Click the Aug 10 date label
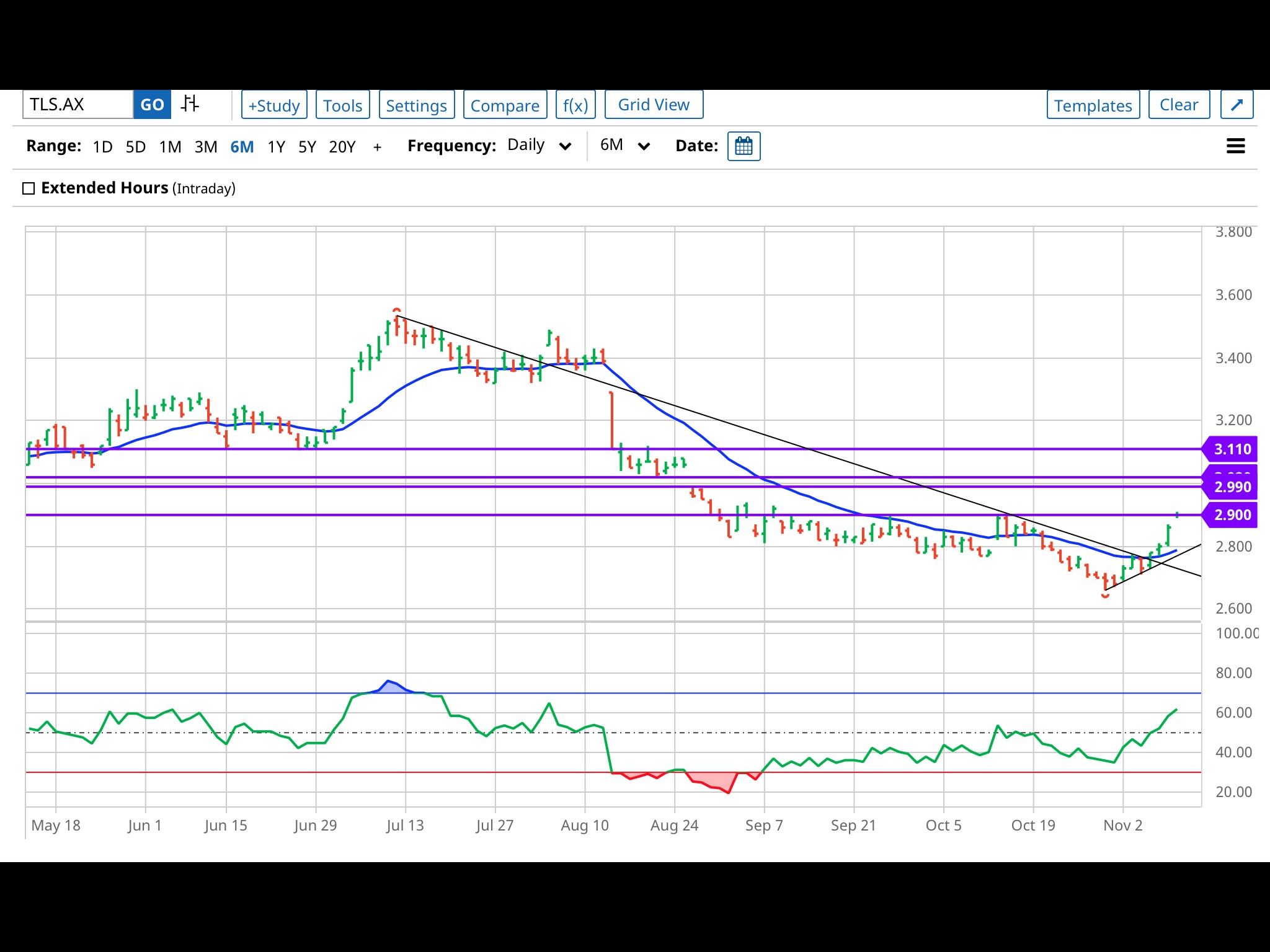This screenshot has height=952, width=1270. click(x=585, y=826)
